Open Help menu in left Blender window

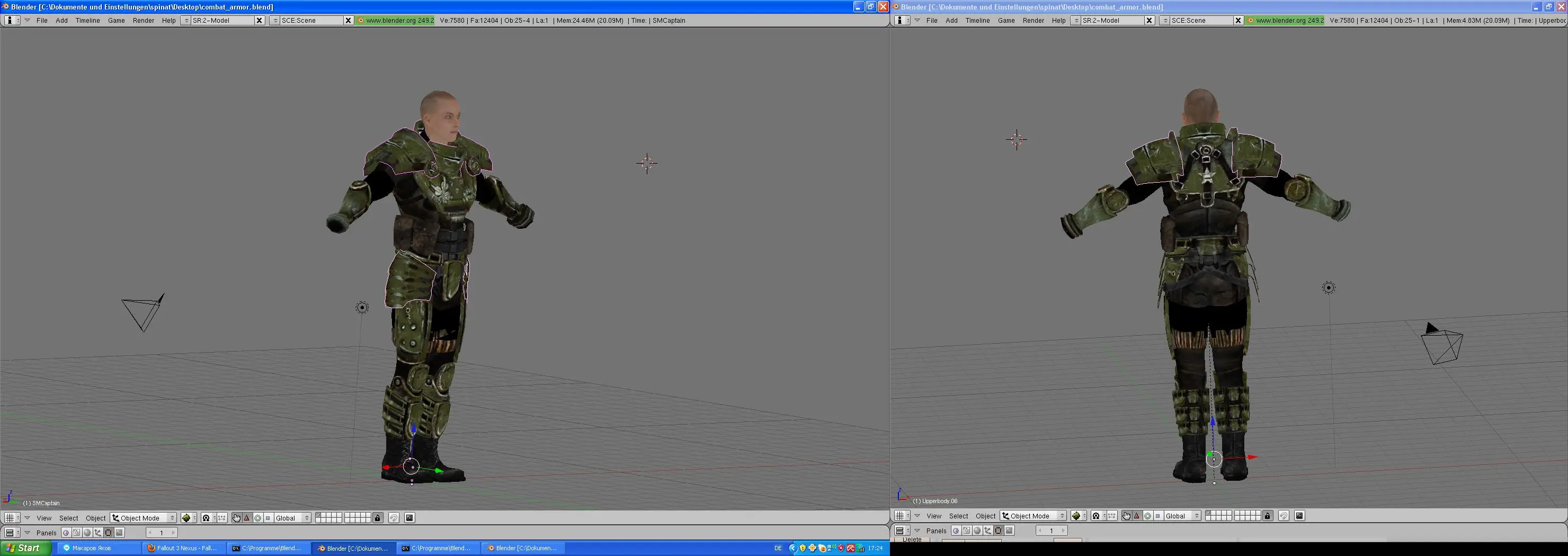(x=168, y=20)
